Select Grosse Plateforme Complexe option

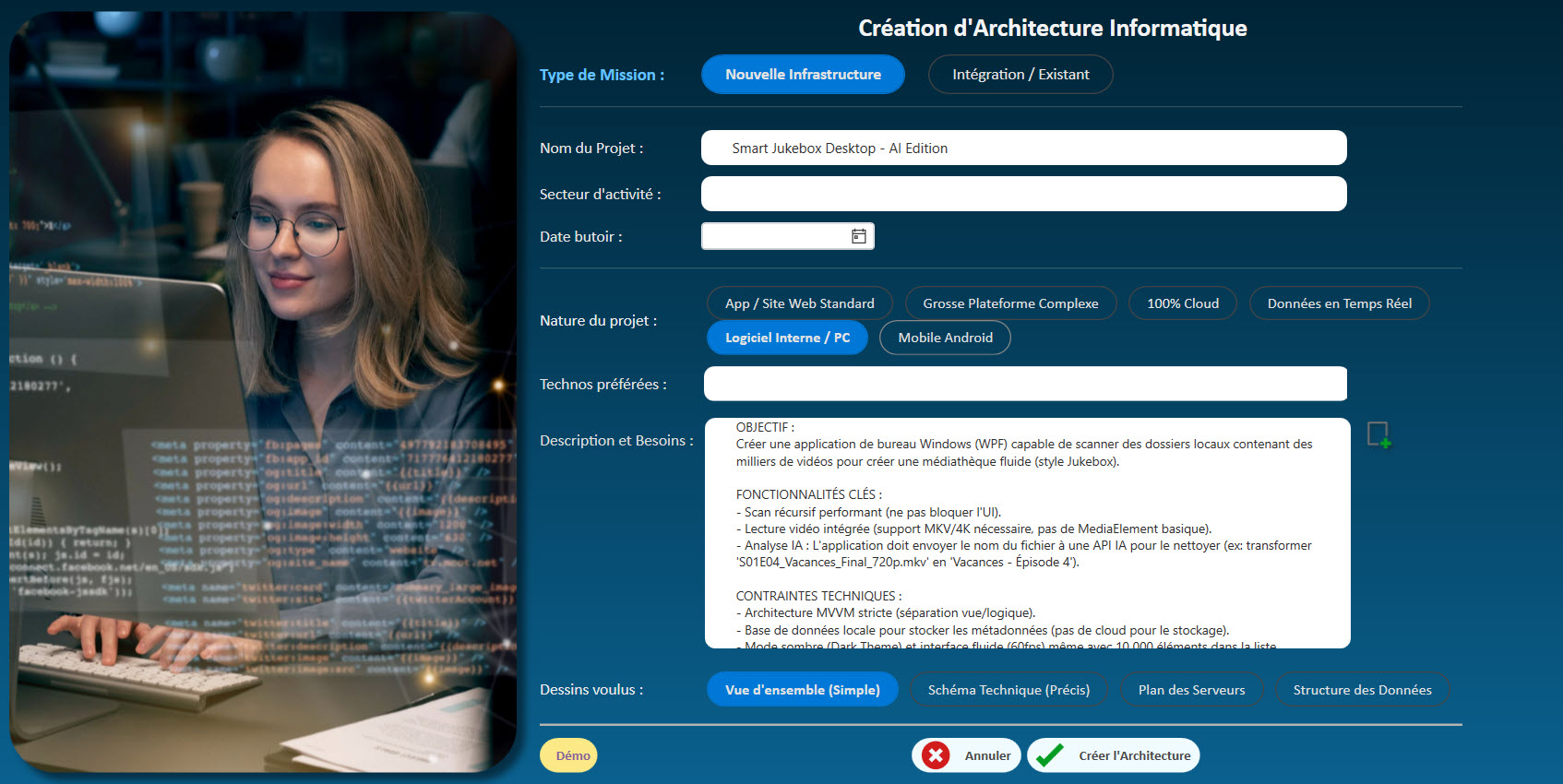(1010, 303)
